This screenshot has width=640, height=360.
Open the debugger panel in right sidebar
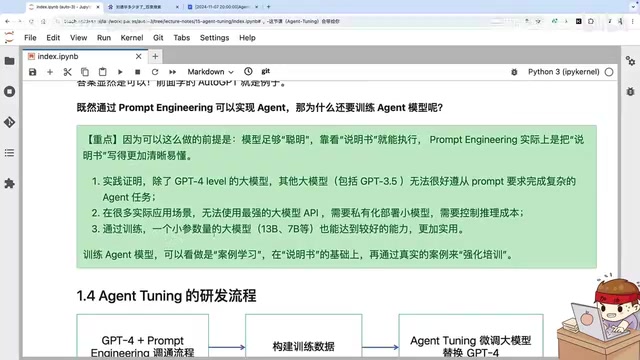coord(630,91)
